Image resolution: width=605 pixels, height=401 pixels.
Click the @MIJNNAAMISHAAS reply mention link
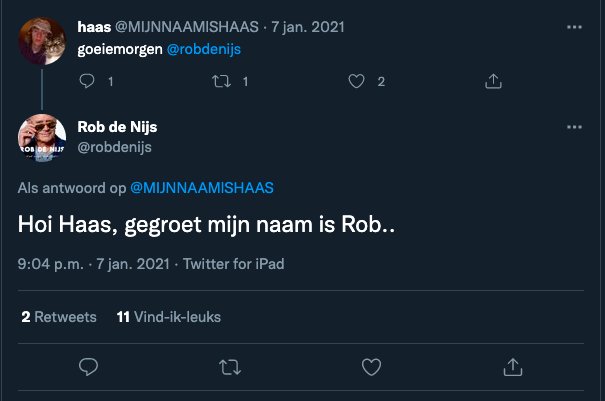(202, 187)
